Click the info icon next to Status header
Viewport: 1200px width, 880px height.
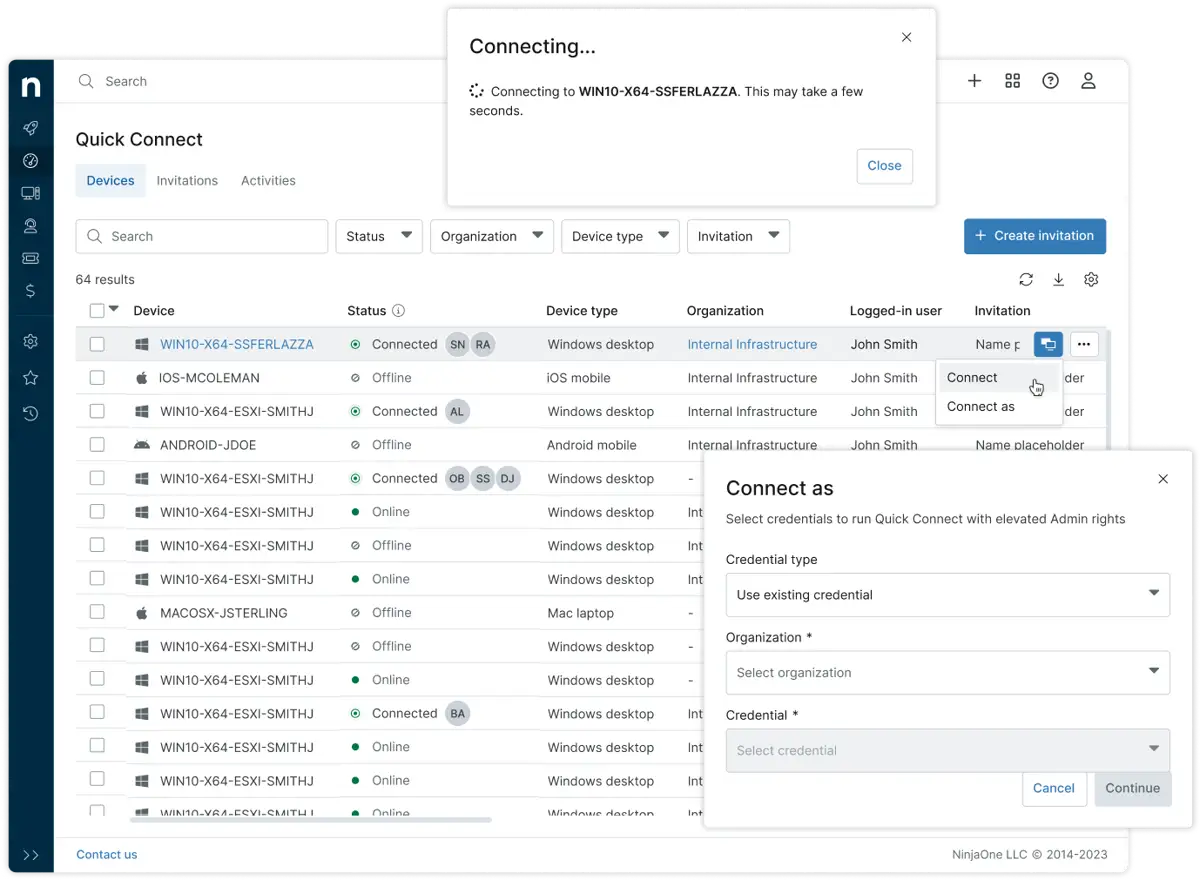click(398, 311)
